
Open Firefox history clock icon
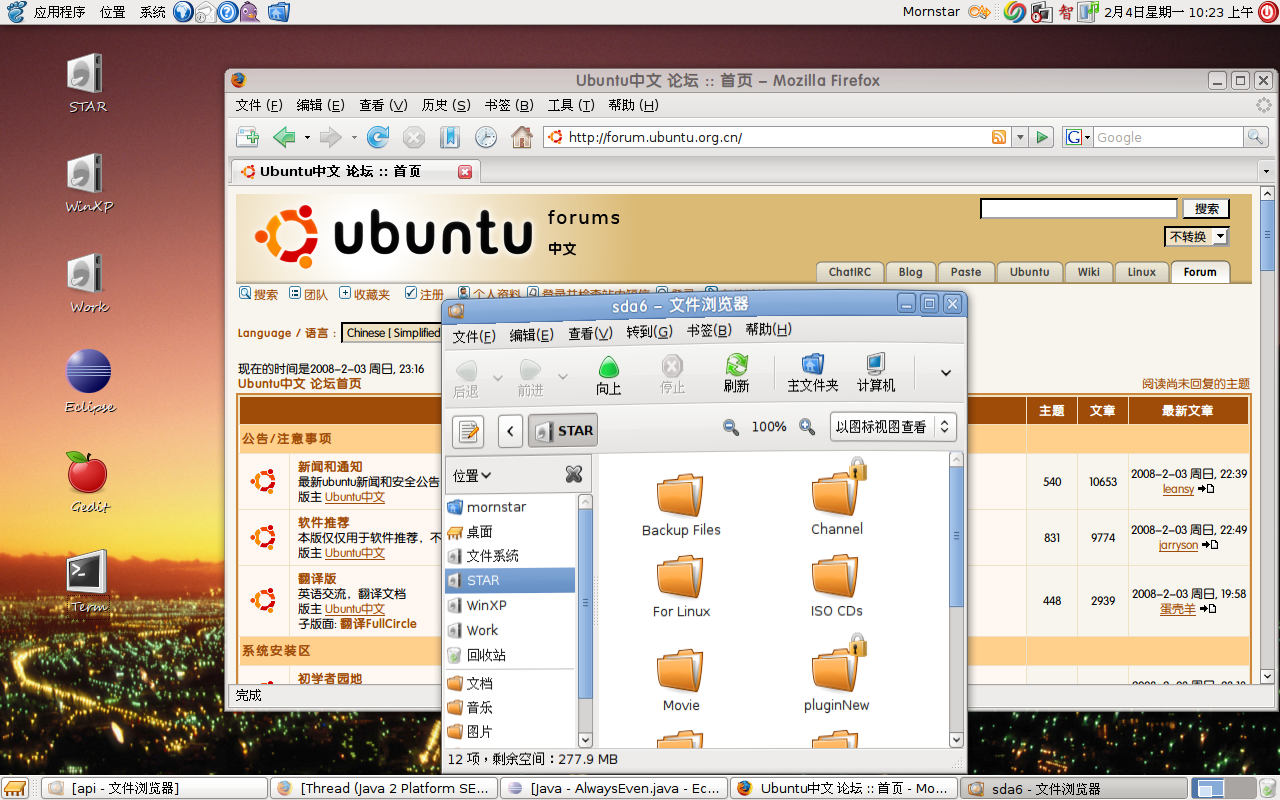click(486, 137)
